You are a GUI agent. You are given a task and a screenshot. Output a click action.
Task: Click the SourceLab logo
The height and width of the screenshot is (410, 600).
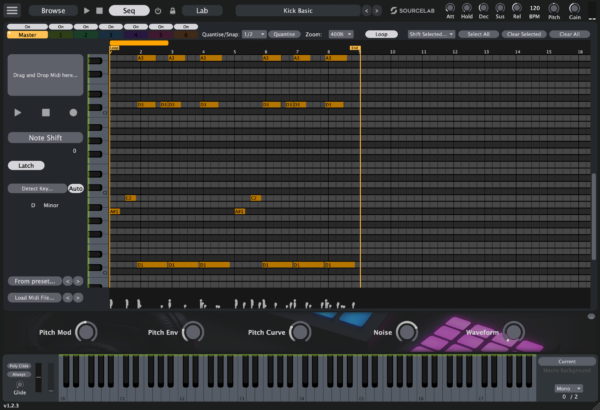(x=412, y=11)
